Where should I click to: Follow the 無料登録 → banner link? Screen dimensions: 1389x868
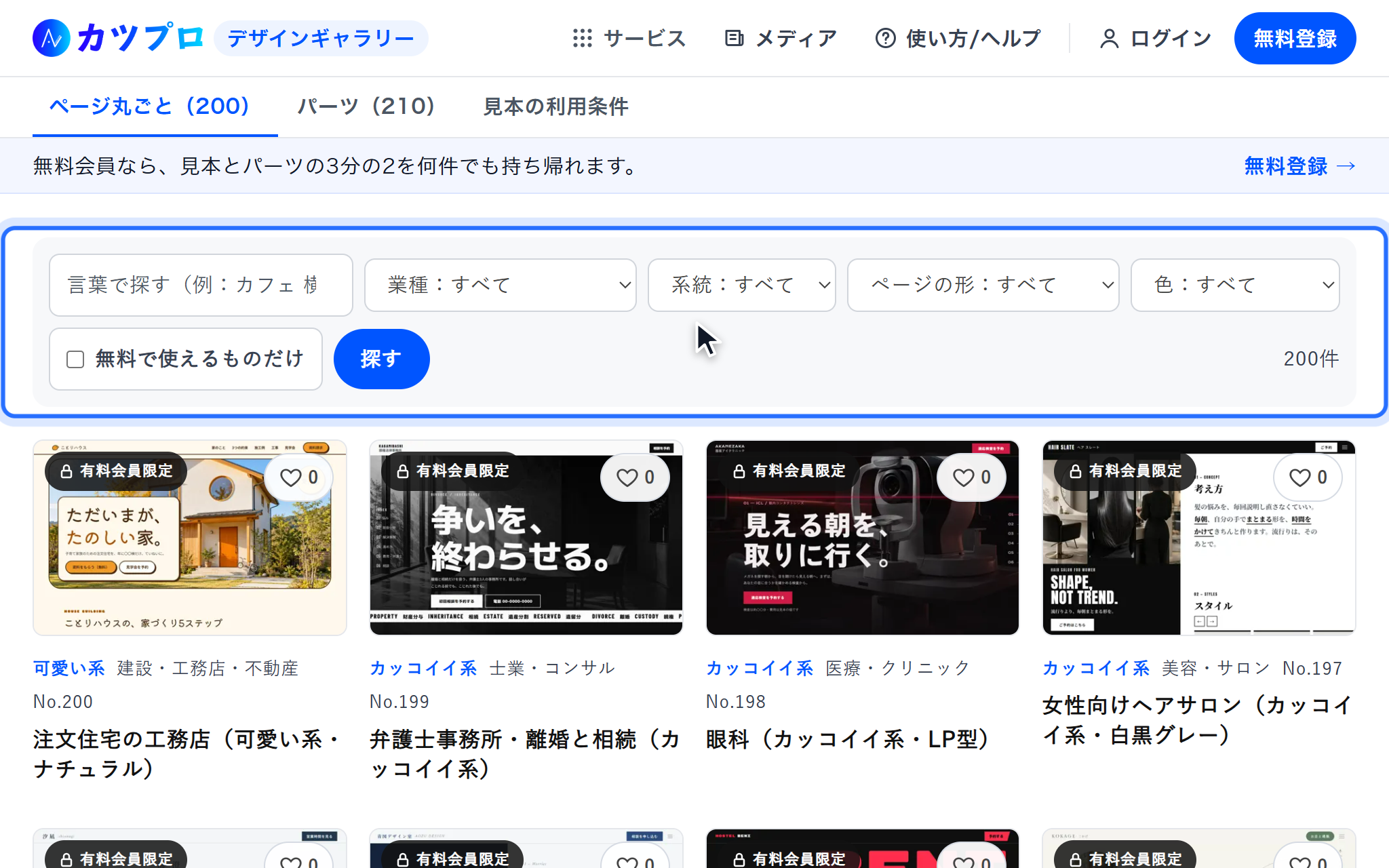pyautogui.click(x=1300, y=166)
